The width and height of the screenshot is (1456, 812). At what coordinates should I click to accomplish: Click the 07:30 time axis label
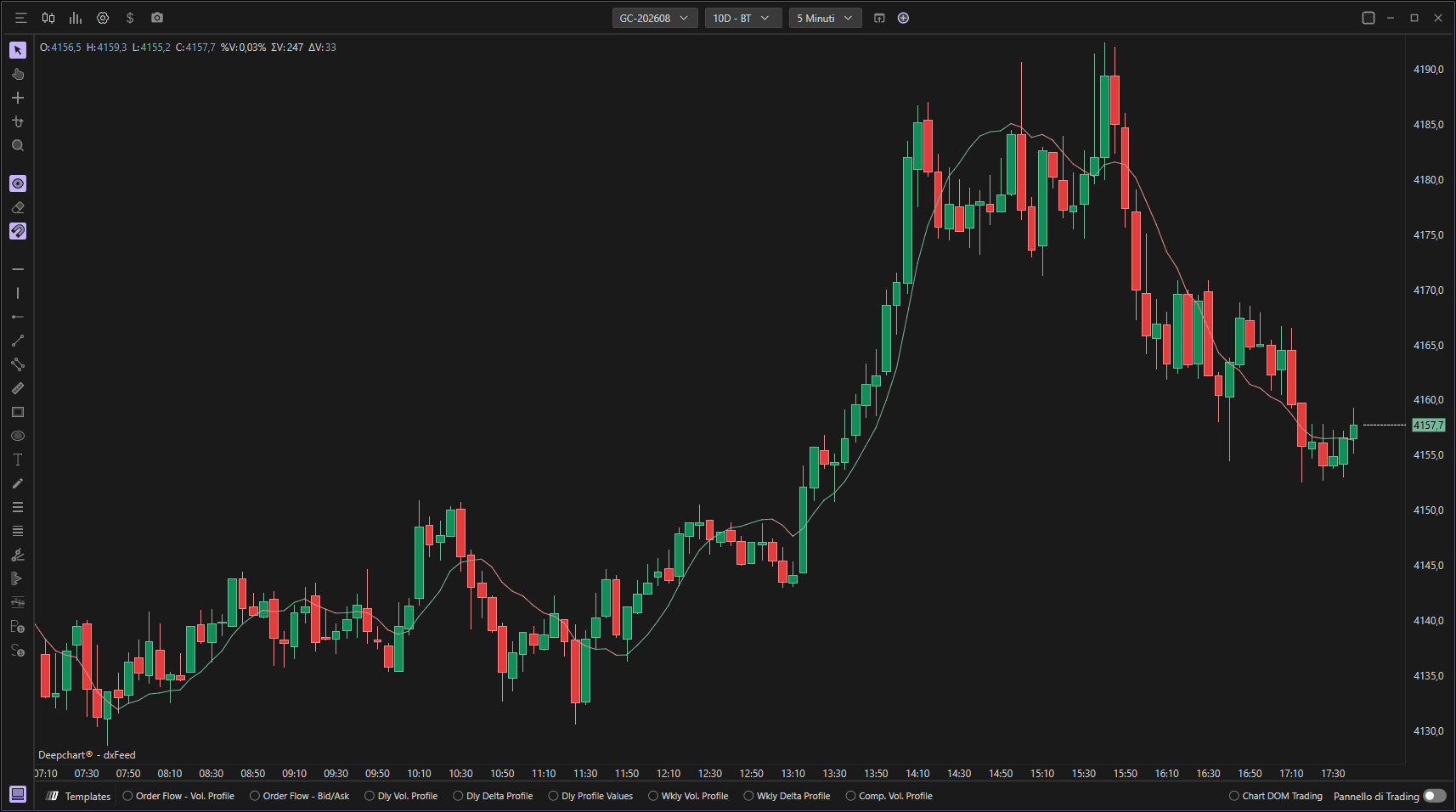point(87,773)
